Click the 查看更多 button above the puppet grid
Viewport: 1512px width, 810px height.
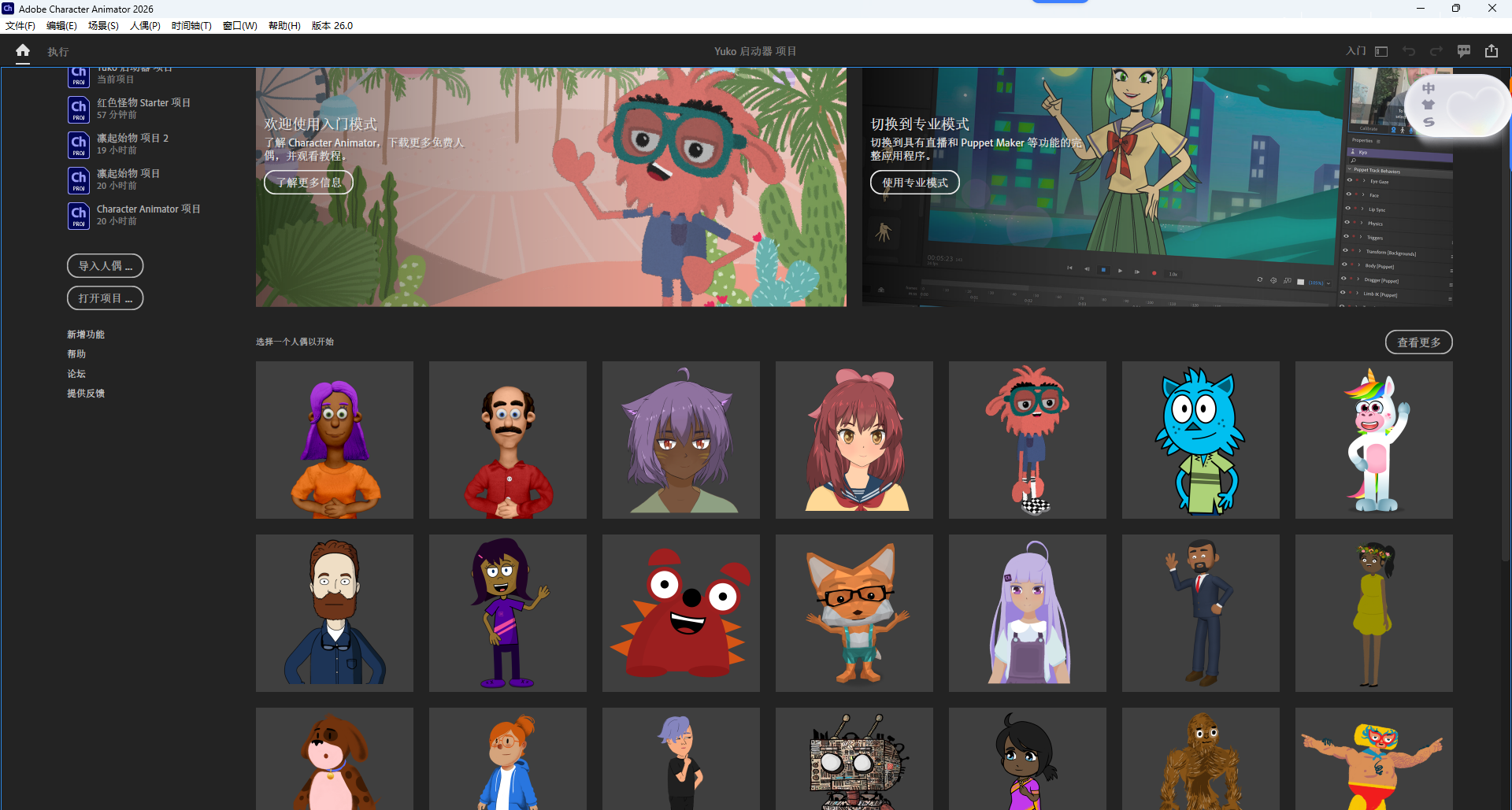[x=1418, y=342]
